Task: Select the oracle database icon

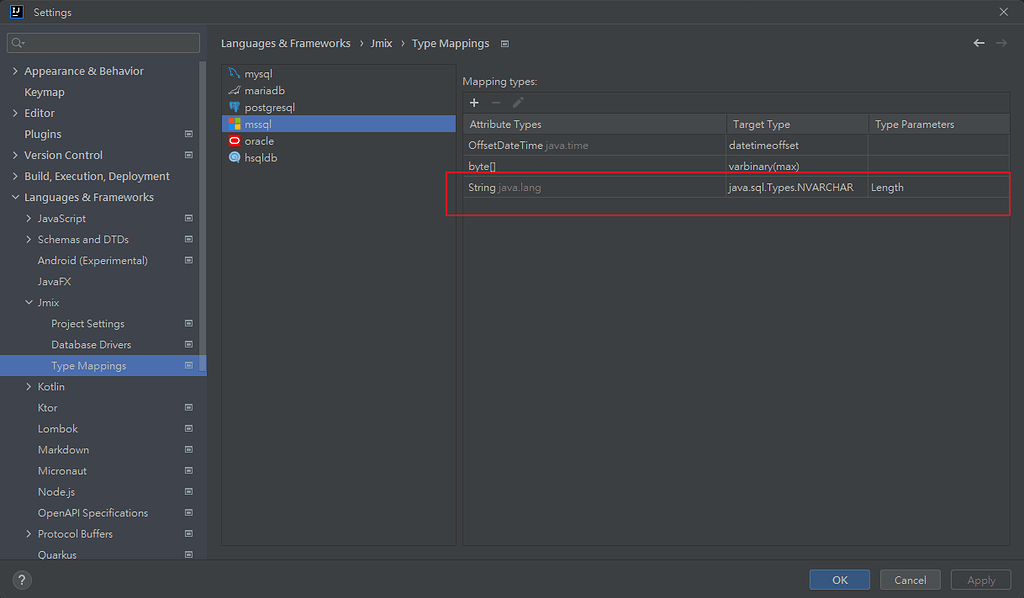Action: coord(232,140)
